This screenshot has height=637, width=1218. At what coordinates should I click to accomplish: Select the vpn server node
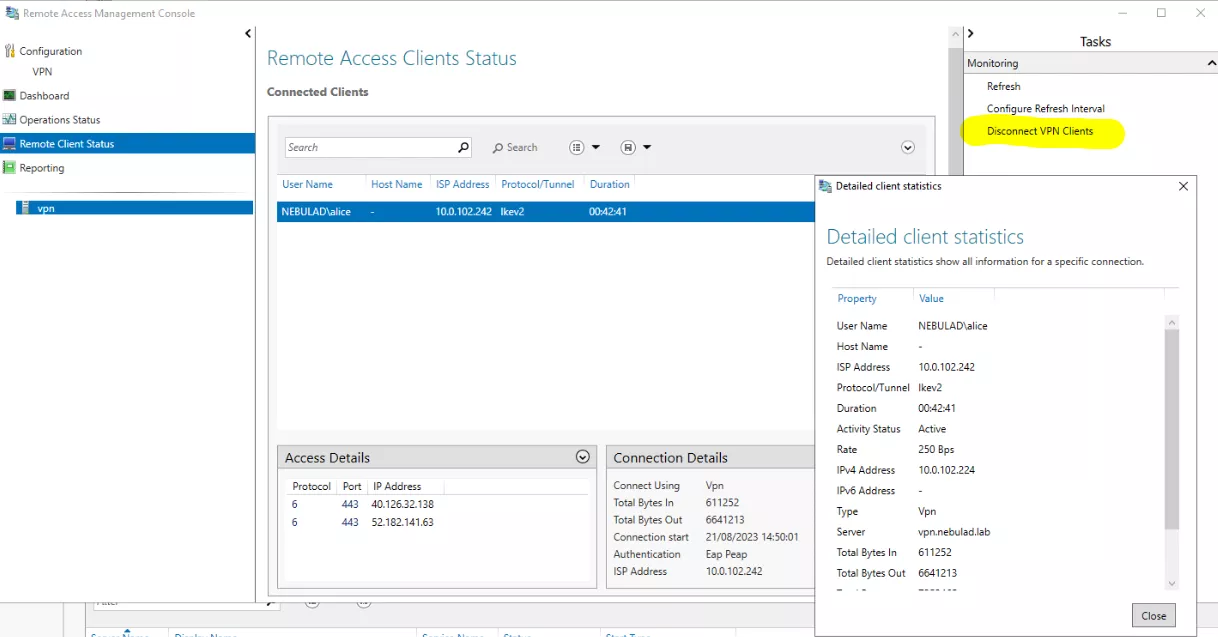click(133, 208)
